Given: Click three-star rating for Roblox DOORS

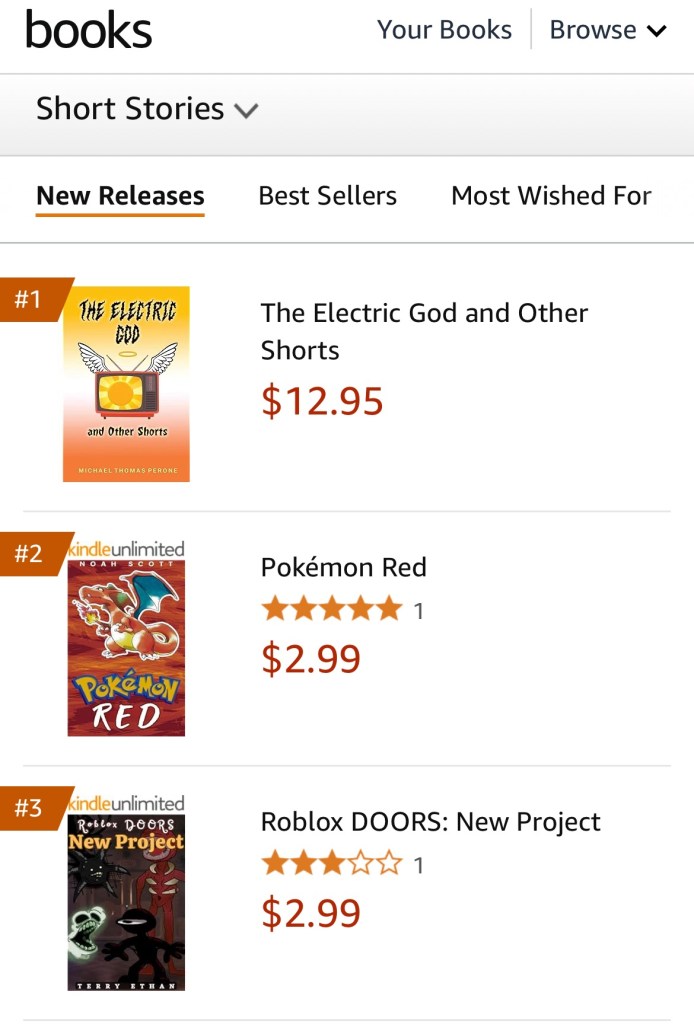Looking at the screenshot, I should pos(331,864).
